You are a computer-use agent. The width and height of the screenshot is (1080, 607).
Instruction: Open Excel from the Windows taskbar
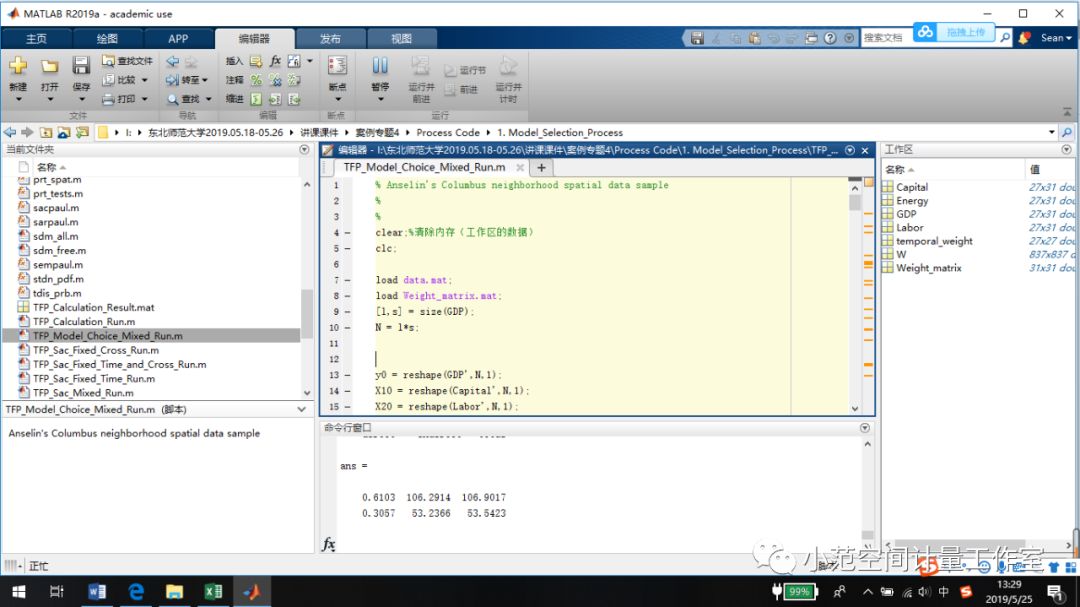click(x=213, y=591)
